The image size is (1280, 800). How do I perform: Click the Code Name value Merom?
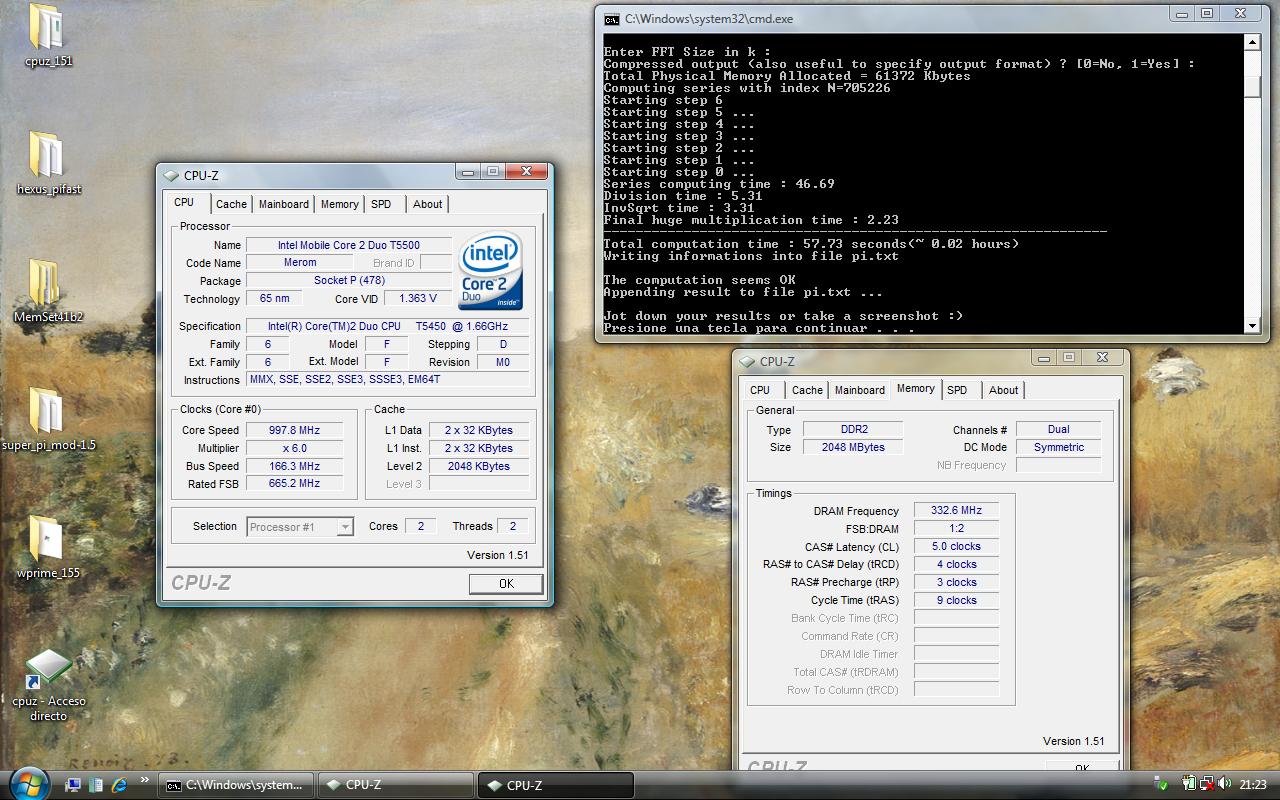click(x=300, y=263)
